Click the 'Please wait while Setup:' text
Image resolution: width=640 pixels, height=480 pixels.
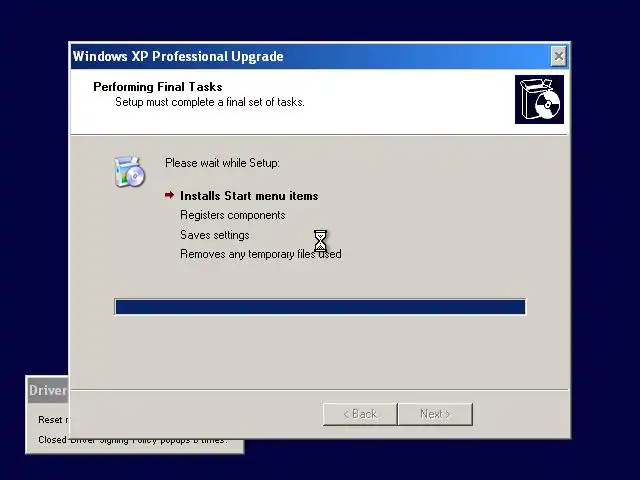[x=222, y=163]
